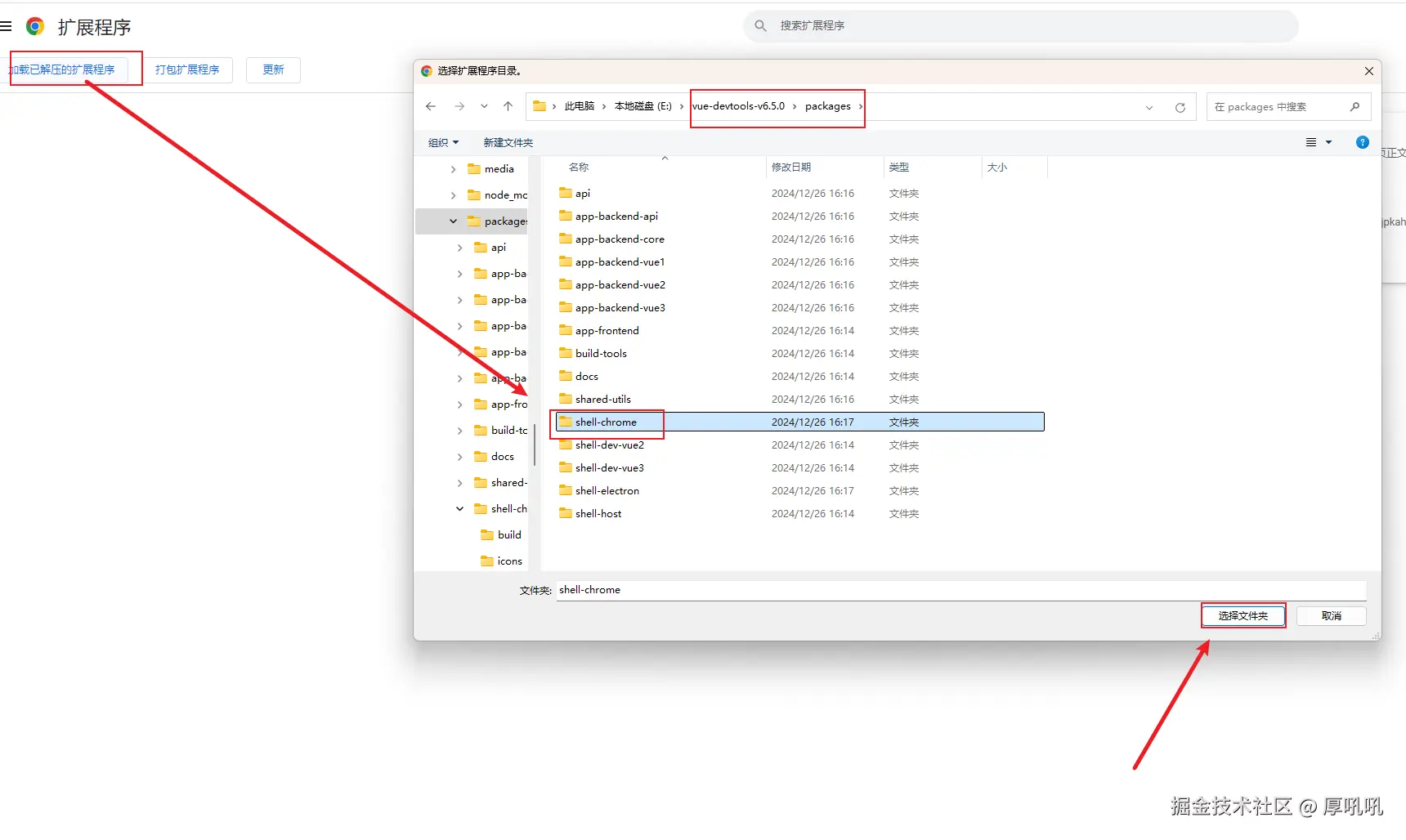Create a new folder with 新建文件夹
This screenshot has height=840, width=1406.
coord(508,142)
